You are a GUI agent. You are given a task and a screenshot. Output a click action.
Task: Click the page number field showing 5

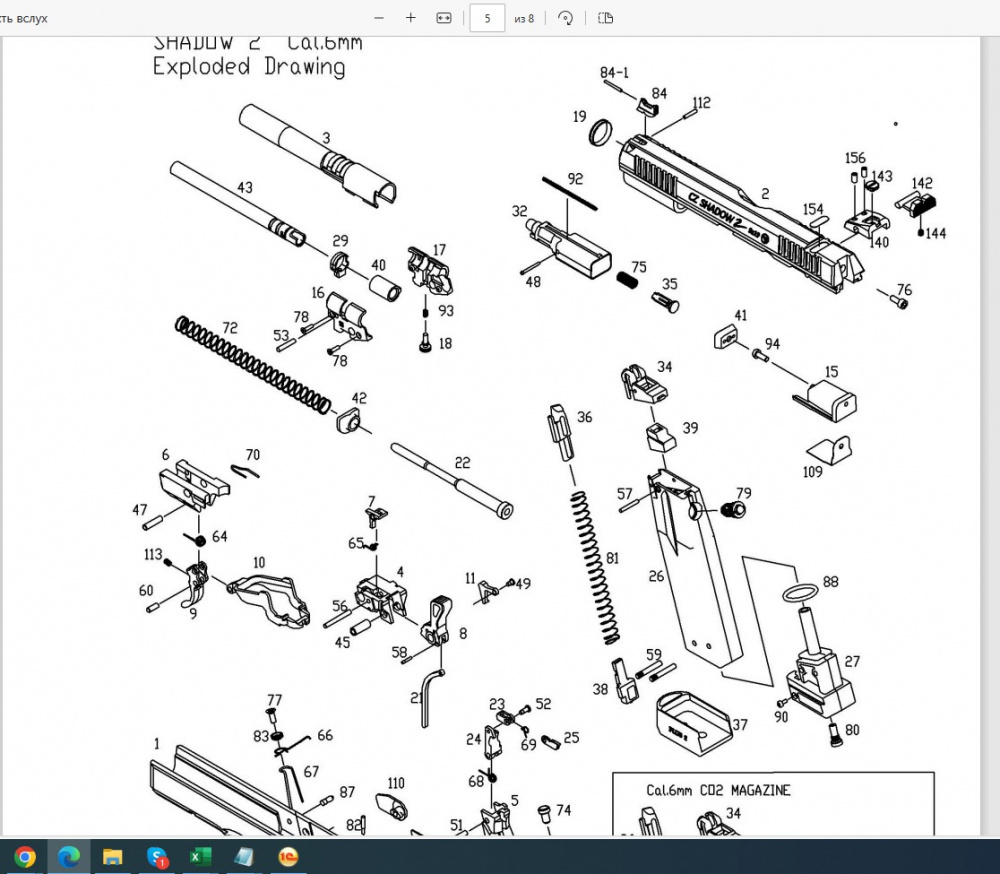(x=487, y=18)
